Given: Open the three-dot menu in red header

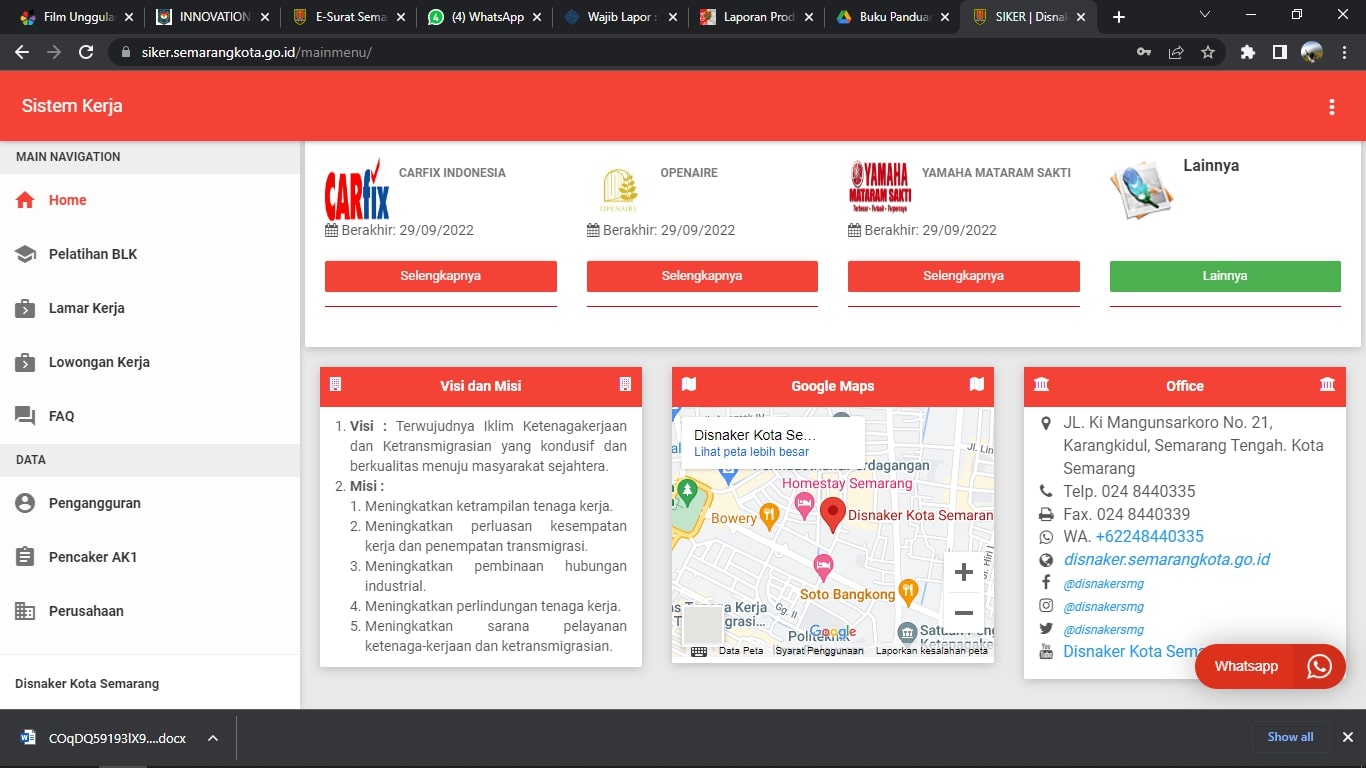Looking at the screenshot, I should pos(1331,107).
